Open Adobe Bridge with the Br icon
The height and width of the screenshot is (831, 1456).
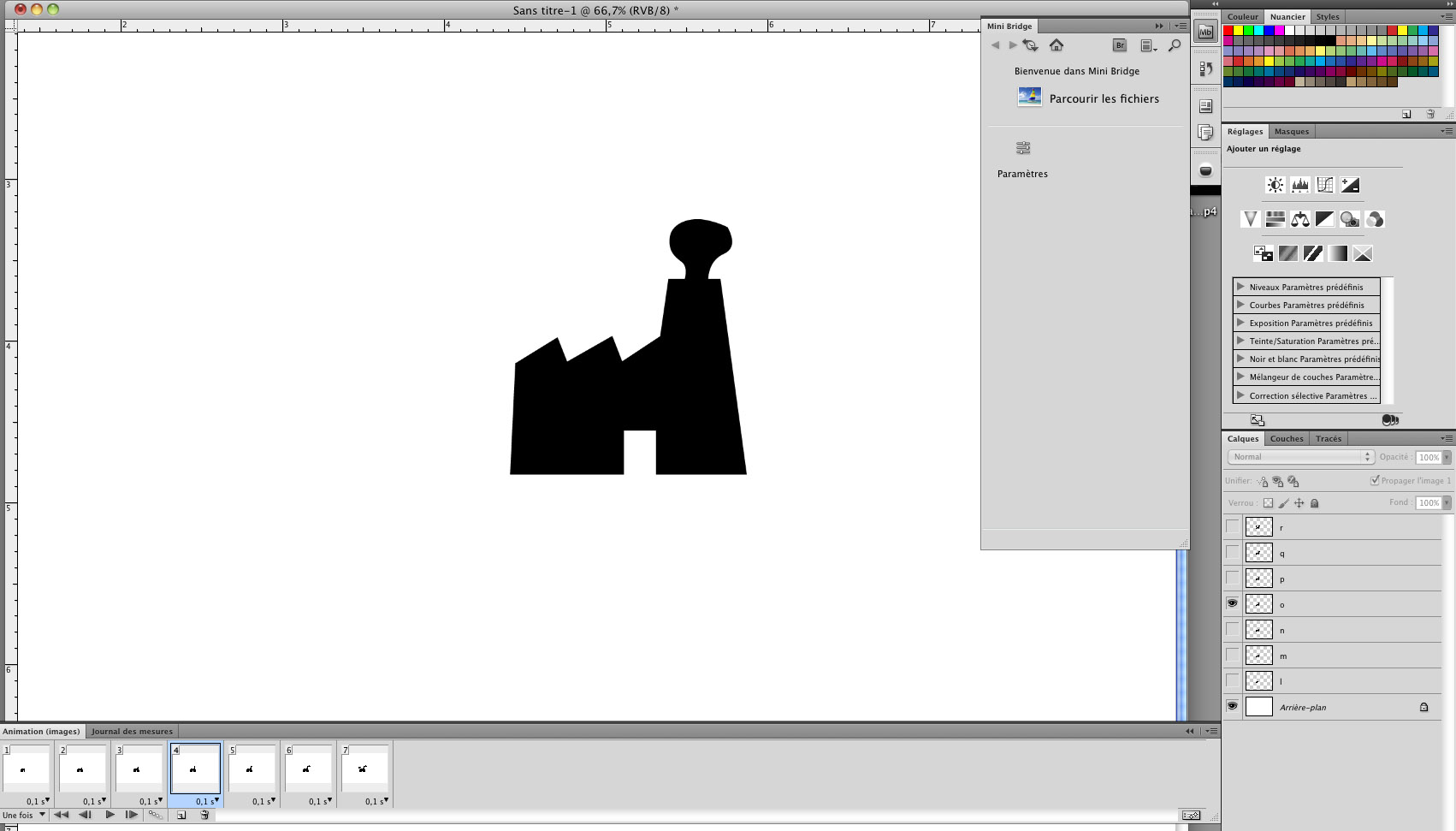tap(1119, 45)
